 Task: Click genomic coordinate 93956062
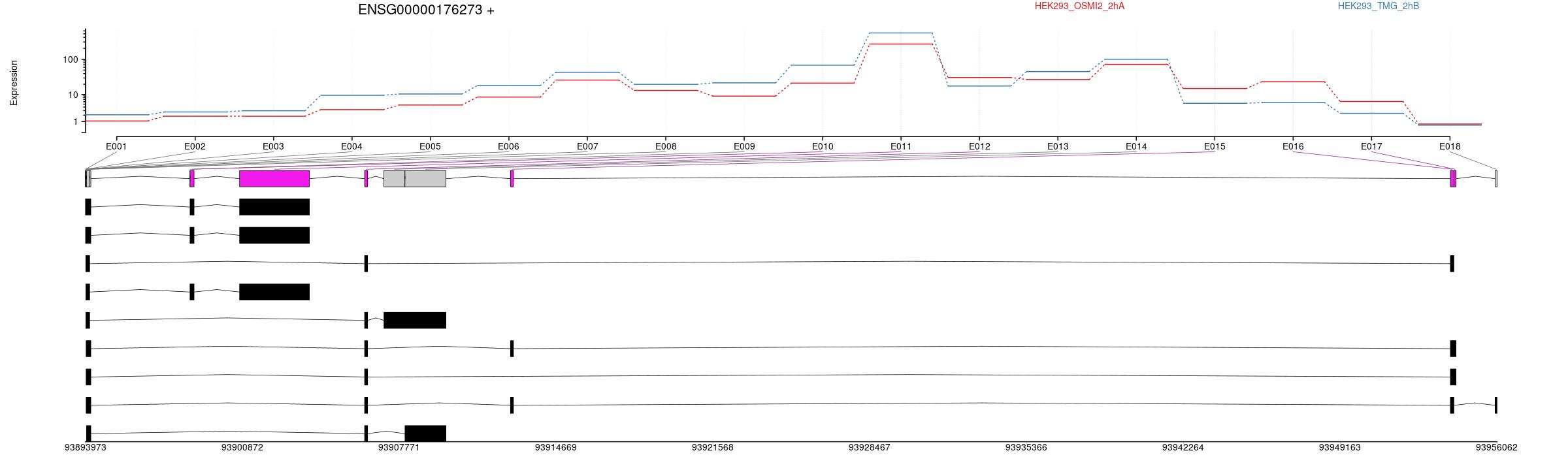point(1497,447)
